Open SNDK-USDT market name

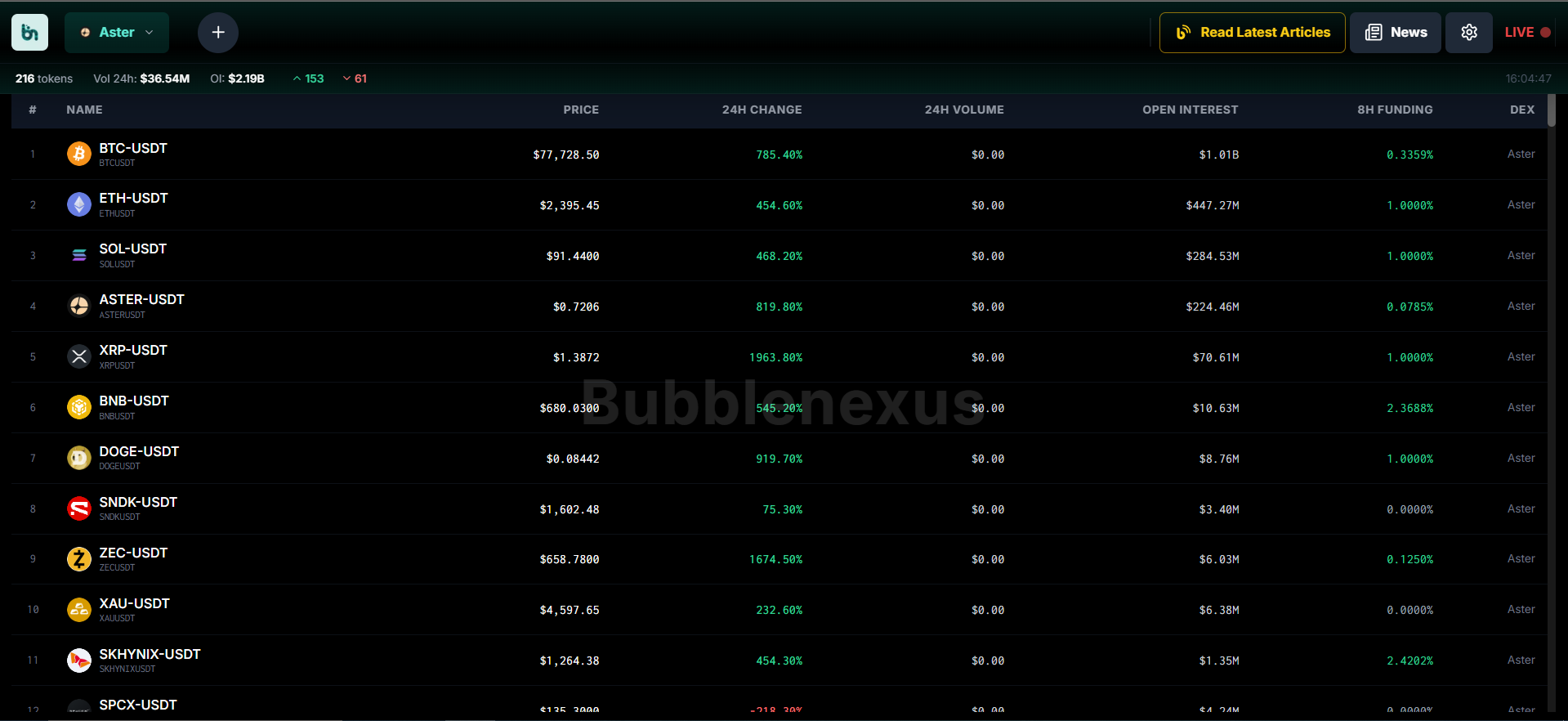tap(138, 503)
